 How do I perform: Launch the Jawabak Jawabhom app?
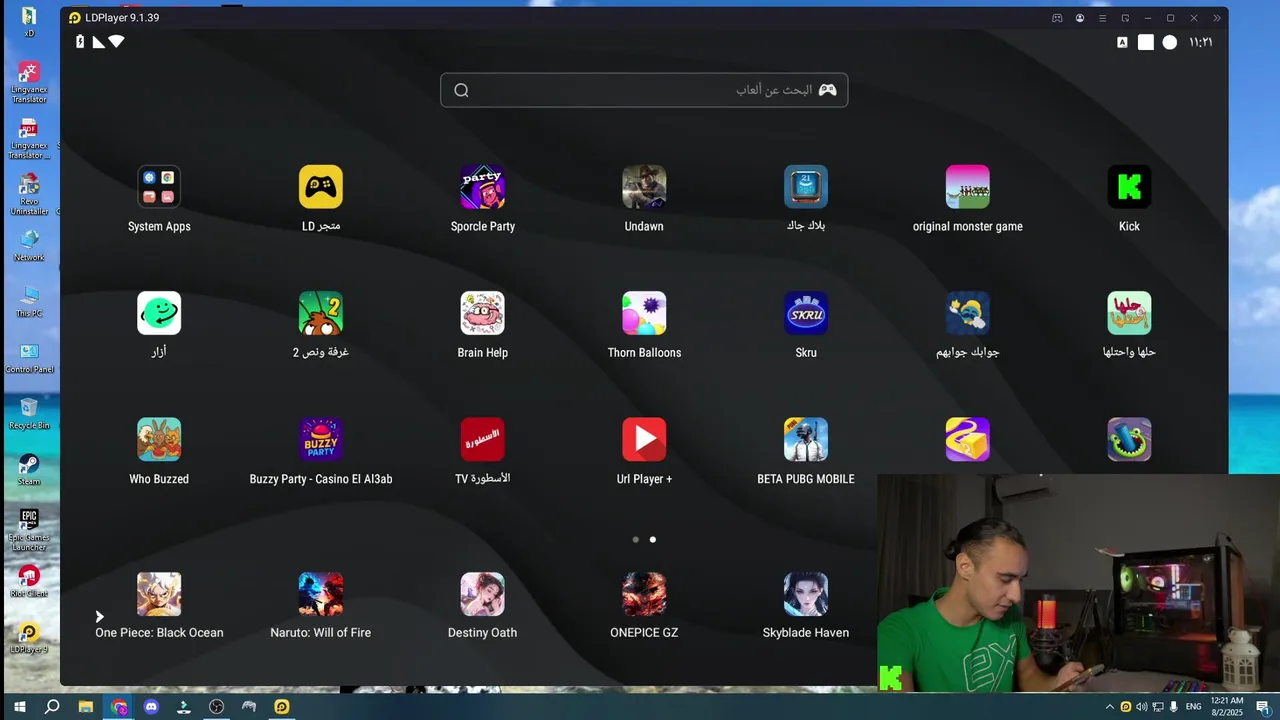[x=968, y=313]
